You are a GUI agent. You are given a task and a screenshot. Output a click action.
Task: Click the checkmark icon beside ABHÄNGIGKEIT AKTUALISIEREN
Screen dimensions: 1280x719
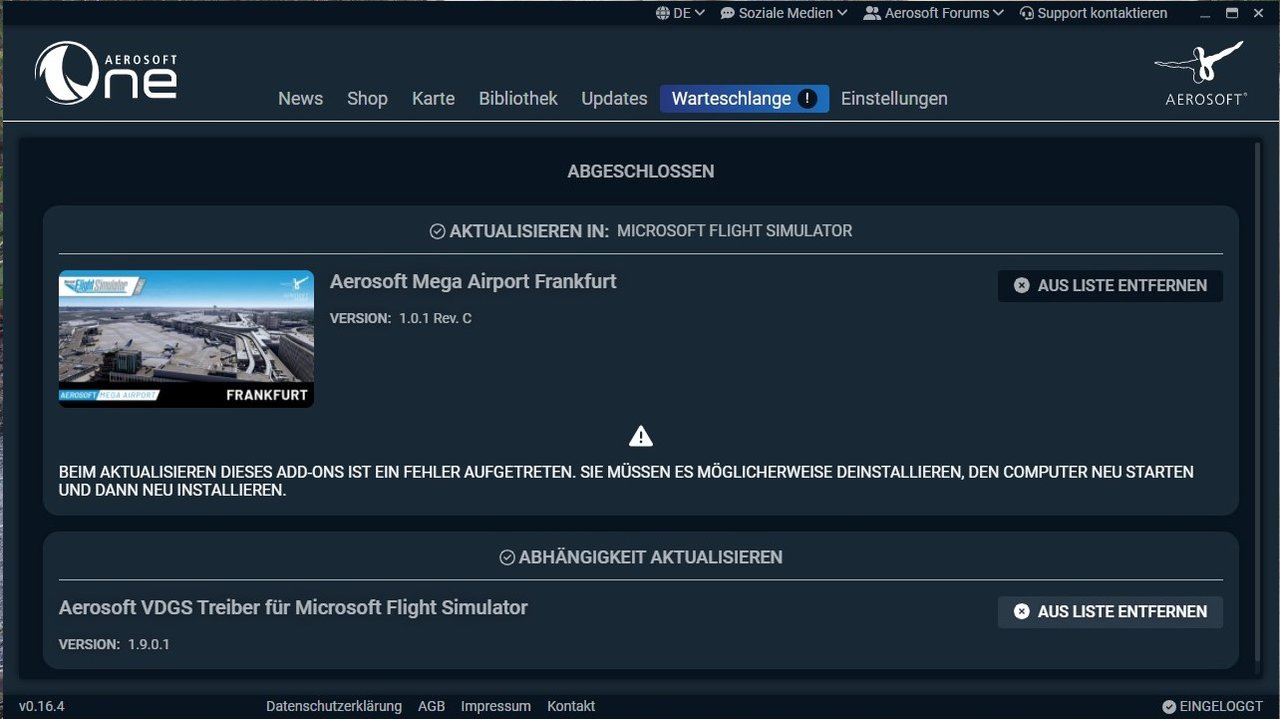[507, 557]
